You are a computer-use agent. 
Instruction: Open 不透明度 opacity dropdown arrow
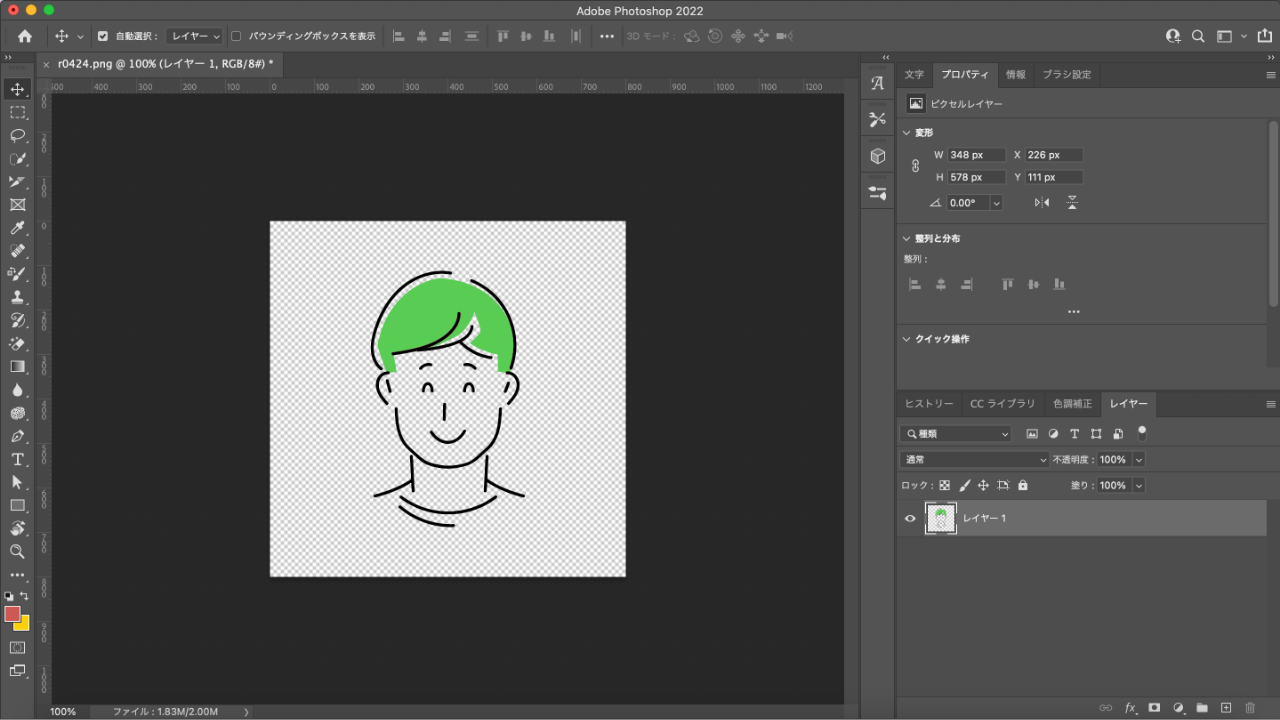point(1139,460)
